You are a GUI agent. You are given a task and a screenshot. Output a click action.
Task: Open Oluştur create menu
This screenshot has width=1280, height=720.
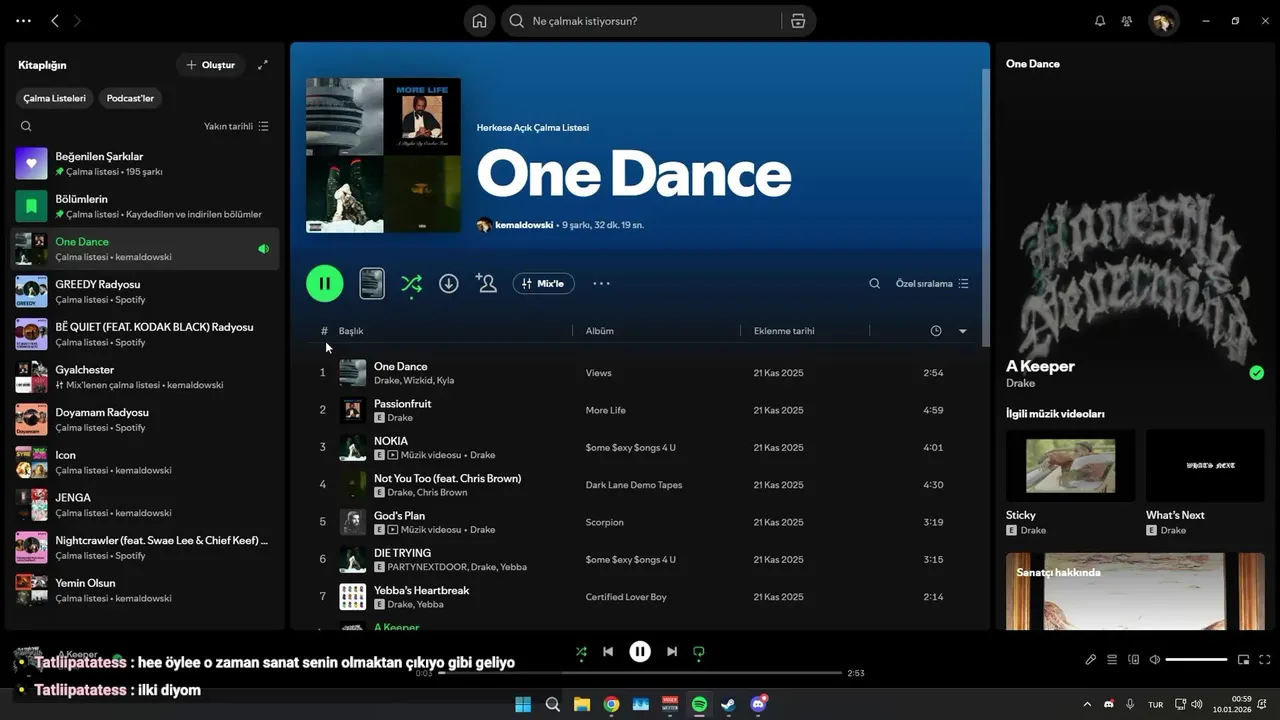click(211, 65)
